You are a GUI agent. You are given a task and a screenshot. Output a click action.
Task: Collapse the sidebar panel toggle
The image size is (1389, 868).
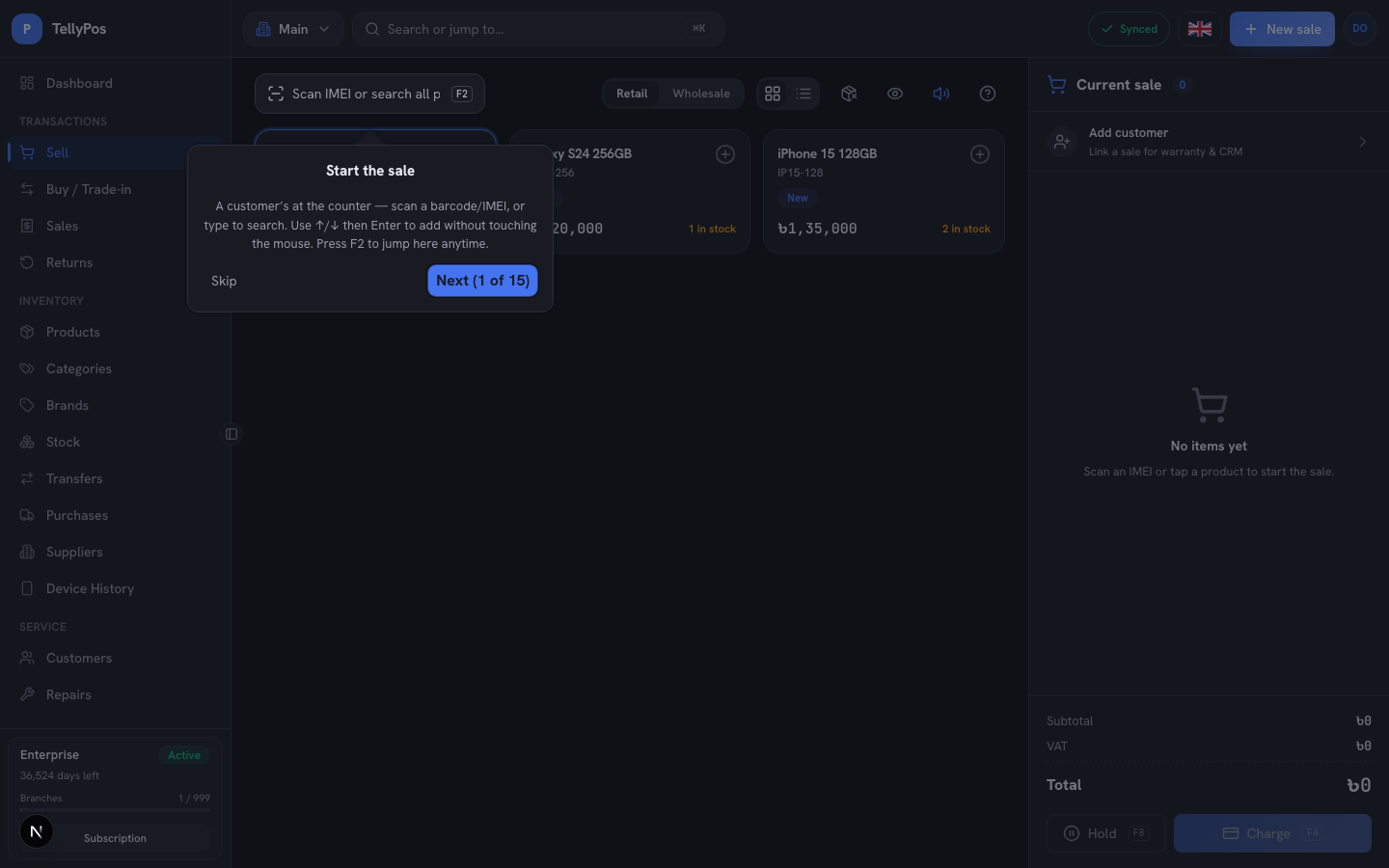tap(231, 434)
